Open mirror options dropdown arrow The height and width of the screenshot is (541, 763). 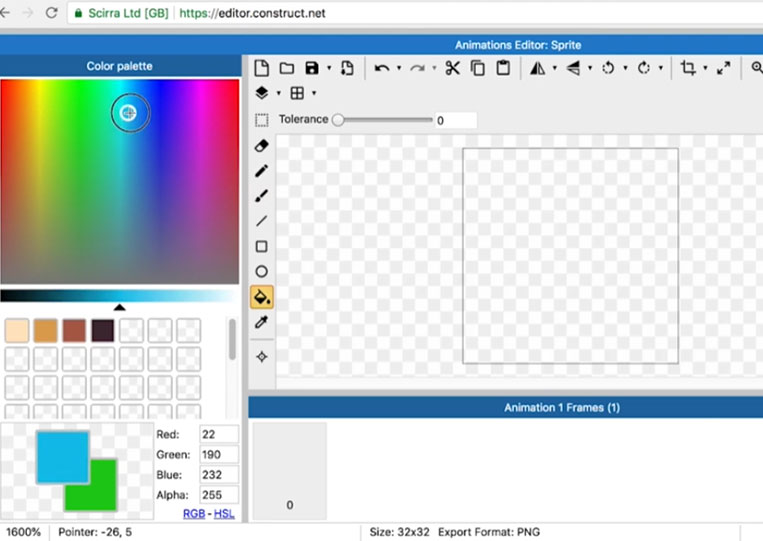pyautogui.click(x=555, y=68)
